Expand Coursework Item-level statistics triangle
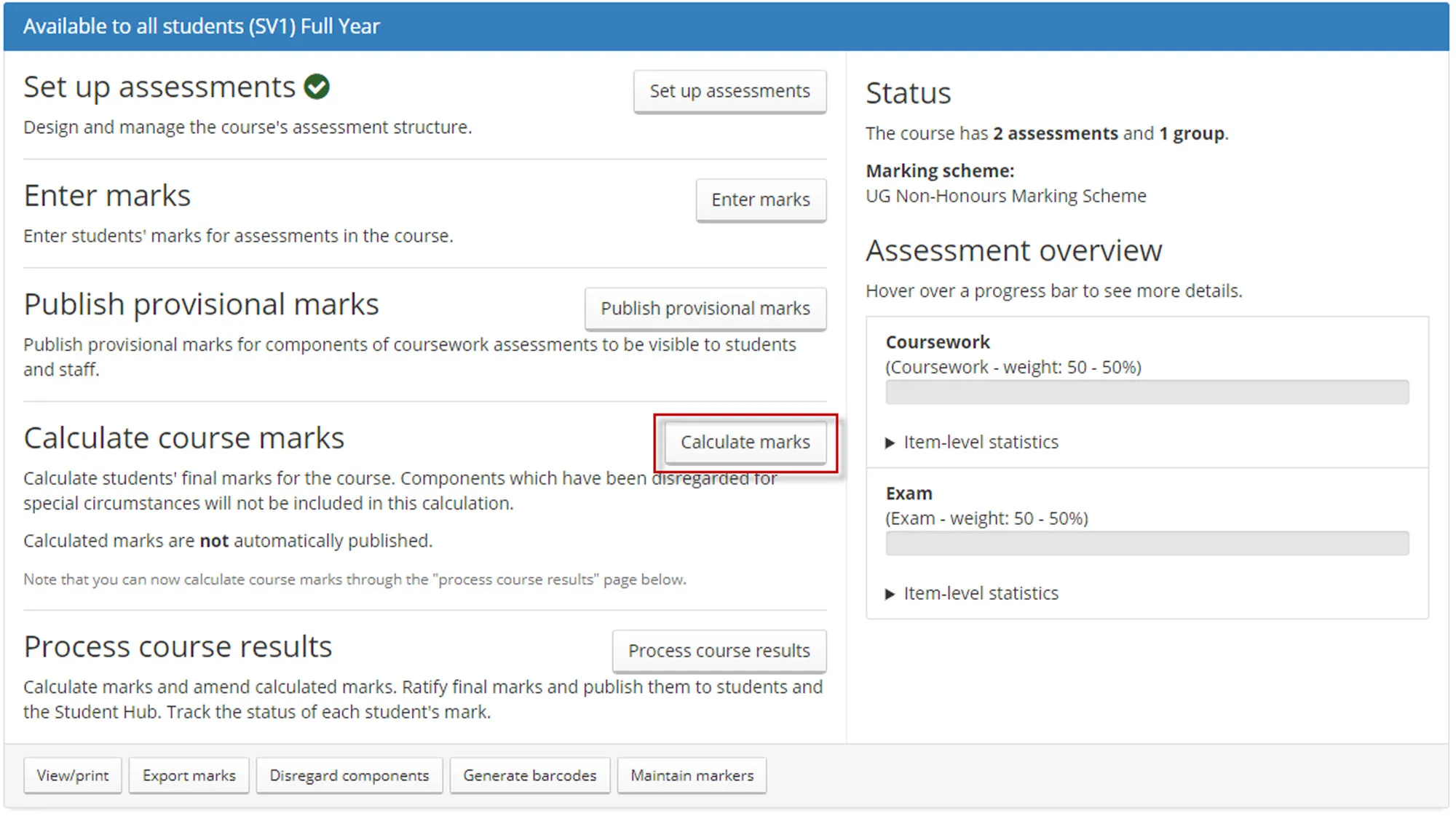Image resolution: width=1456 pixels, height=816 pixels. [x=890, y=443]
